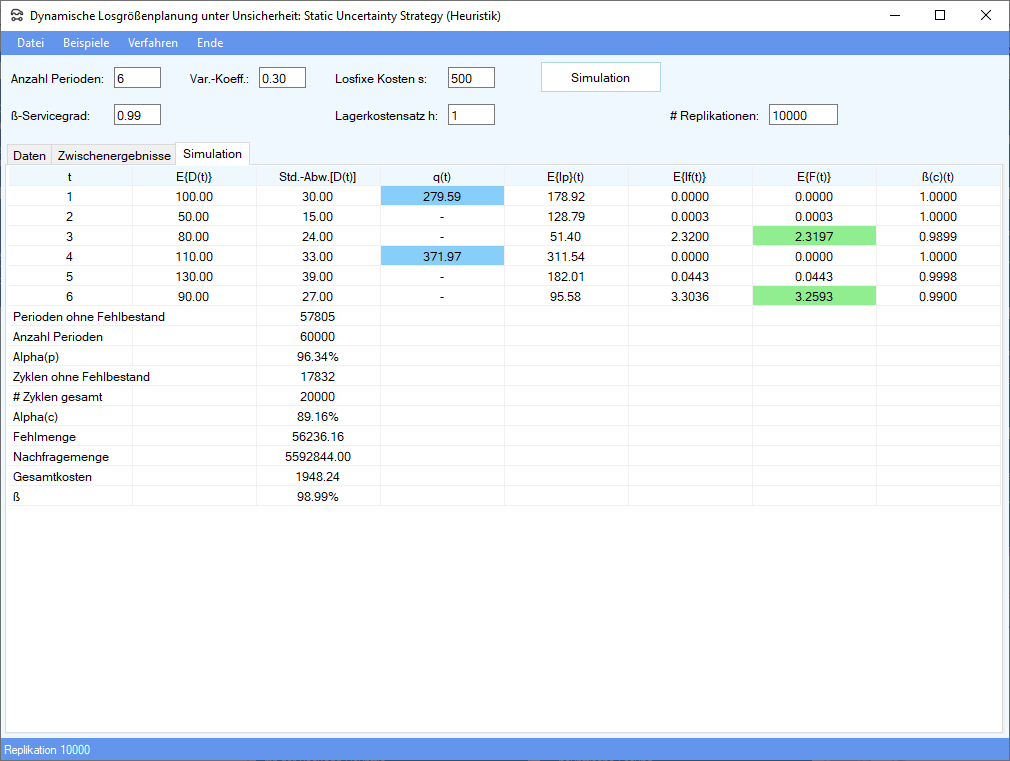This screenshot has height=761, width=1010.
Task: Click the green E{F(t)} cell 3.2593
Action: pyautogui.click(x=814, y=297)
